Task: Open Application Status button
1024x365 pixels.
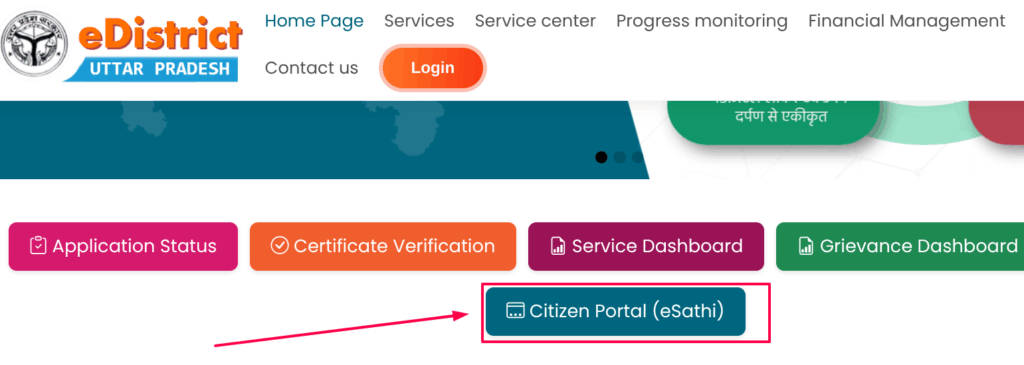Action: coord(123,246)
